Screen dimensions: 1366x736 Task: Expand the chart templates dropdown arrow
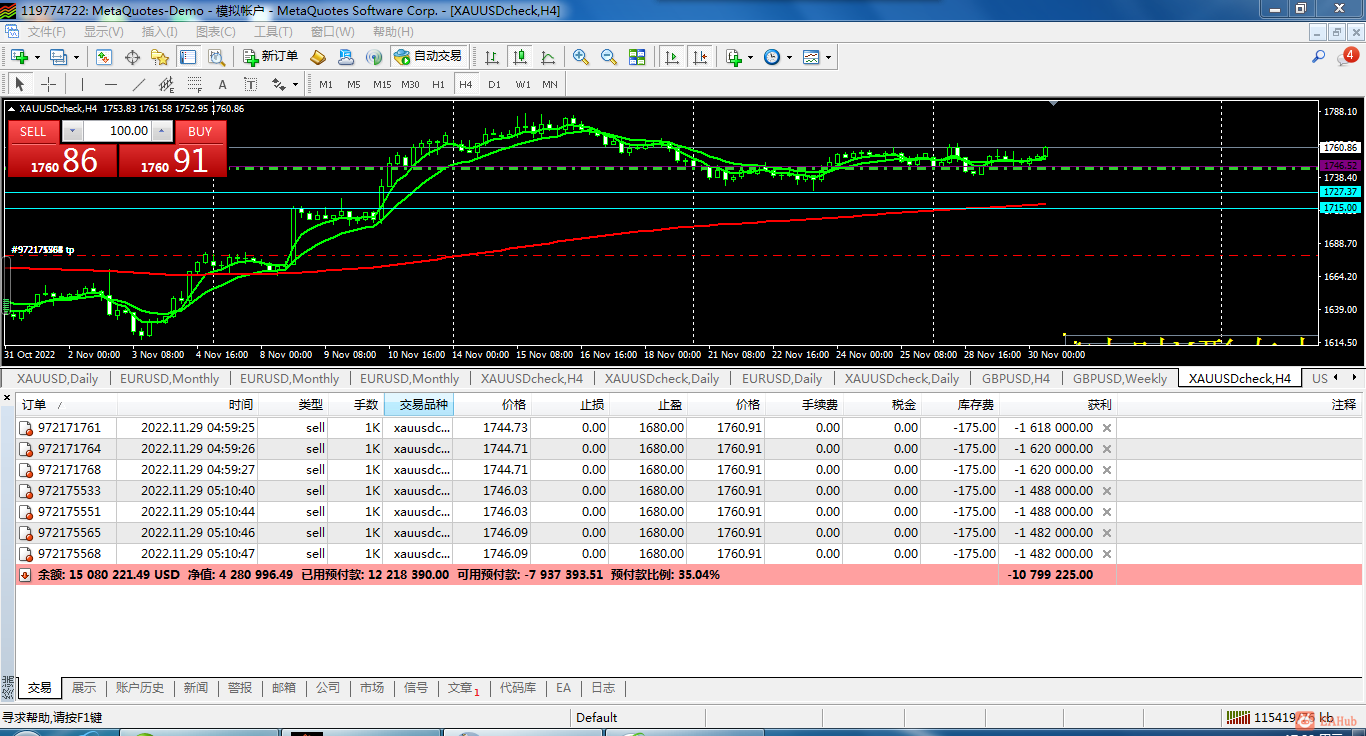[x=828, y=58]
